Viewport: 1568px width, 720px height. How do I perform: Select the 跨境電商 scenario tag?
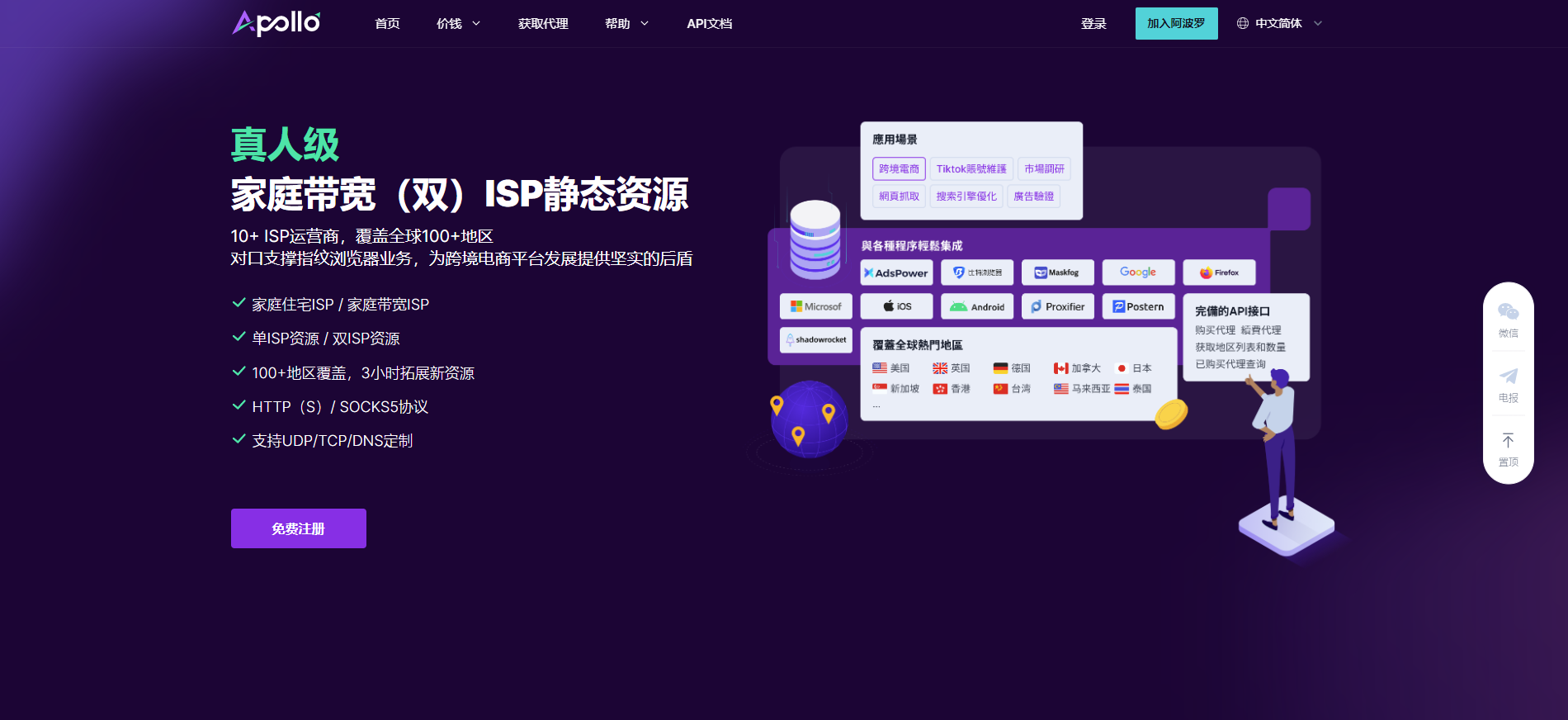pos(899,168)
